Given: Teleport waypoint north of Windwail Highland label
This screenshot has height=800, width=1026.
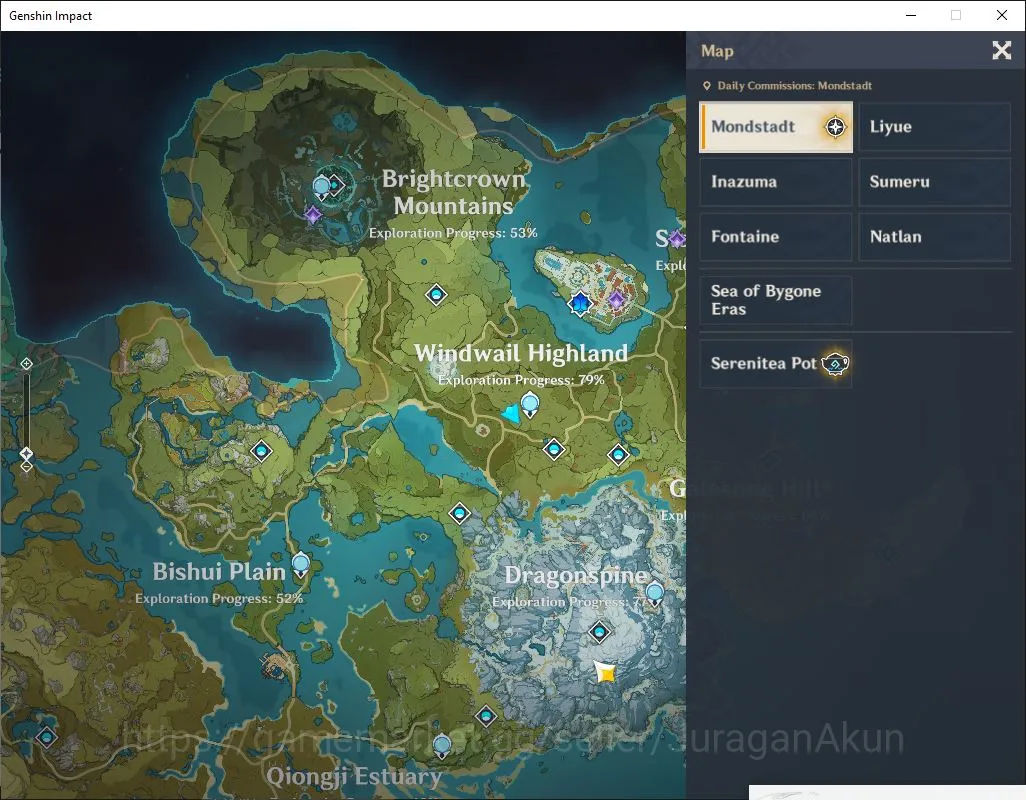Looking at the screenshot, I should (x=436, y=295).
